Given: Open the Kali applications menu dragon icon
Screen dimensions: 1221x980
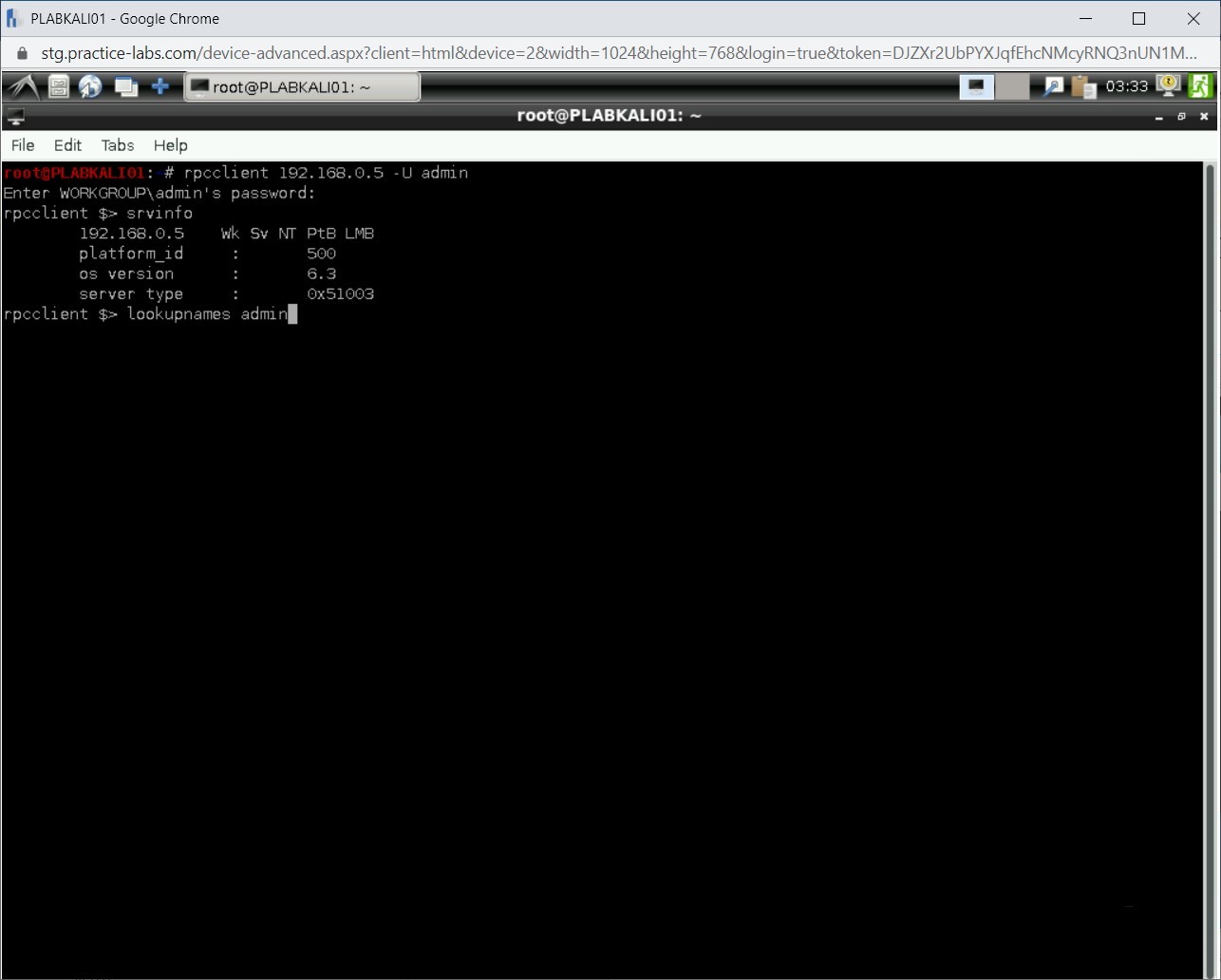Looking at the screenshot, I should click(23, 87).
